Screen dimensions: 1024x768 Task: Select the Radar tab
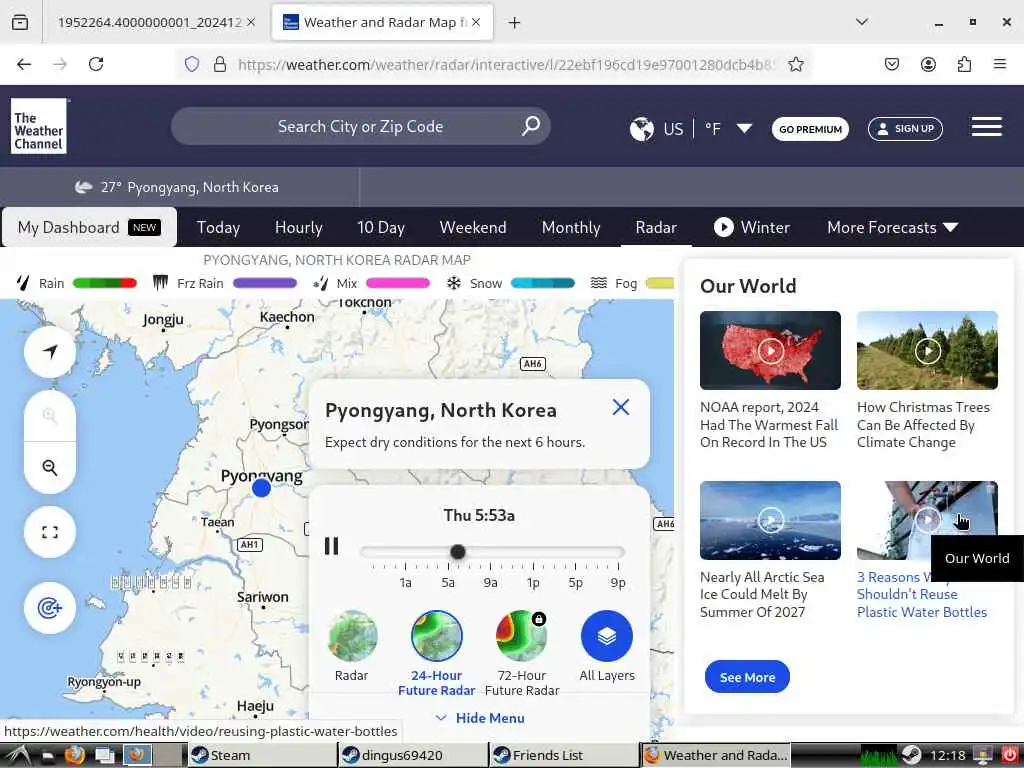point(656,227)
